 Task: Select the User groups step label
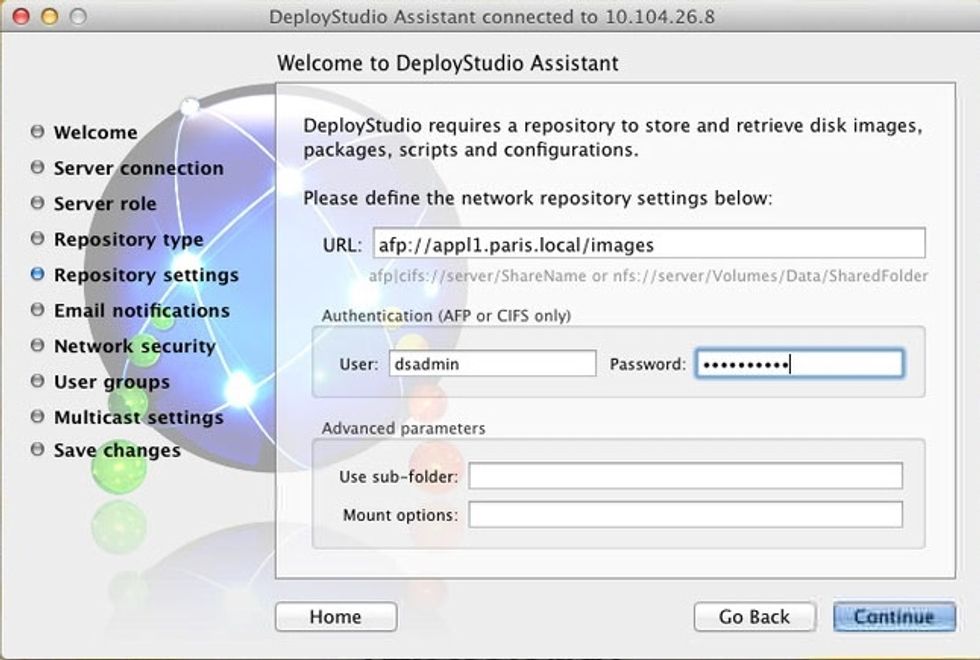coord(111,382)
